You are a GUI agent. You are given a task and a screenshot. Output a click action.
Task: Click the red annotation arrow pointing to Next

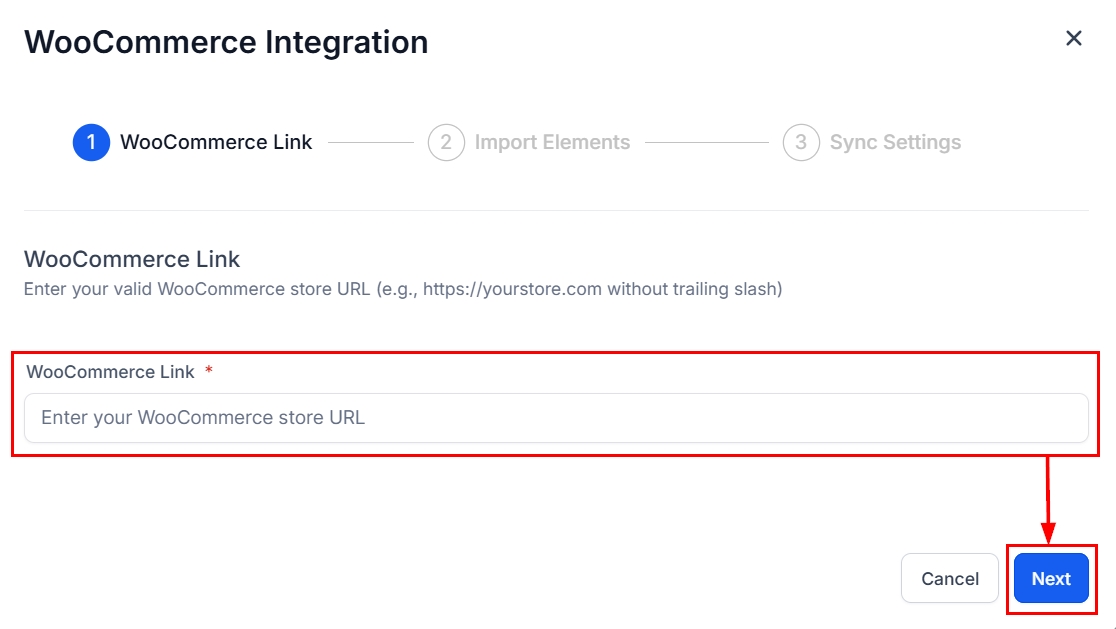(1047, 500)
